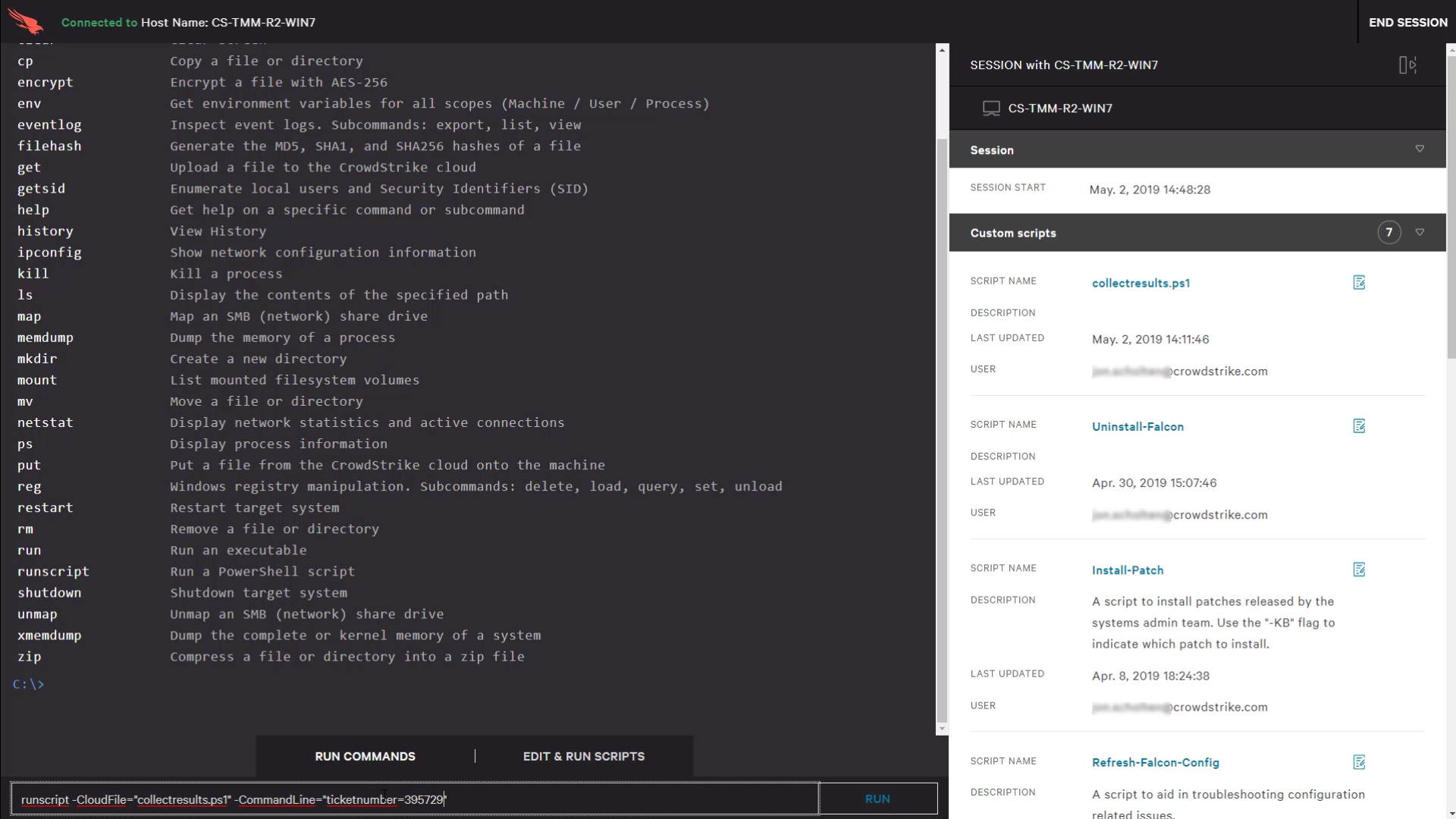
Task: Click the terminal vertical scrollbar thumb
Action: [x=942, y=431]
